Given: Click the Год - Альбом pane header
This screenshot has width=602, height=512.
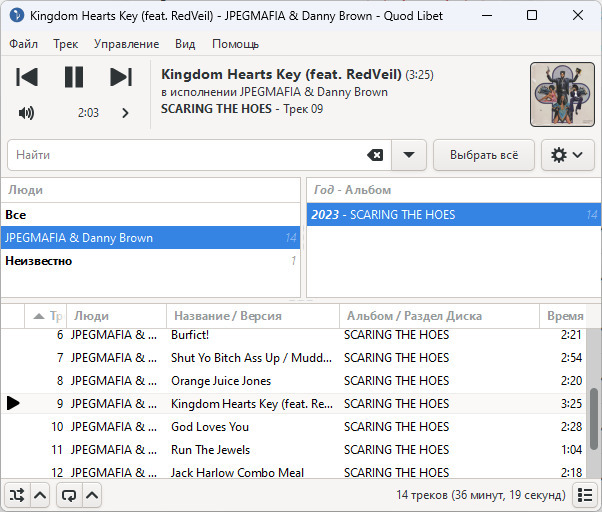Looking at the screenshot, I should pyautogui.click(x=454, y=190).
